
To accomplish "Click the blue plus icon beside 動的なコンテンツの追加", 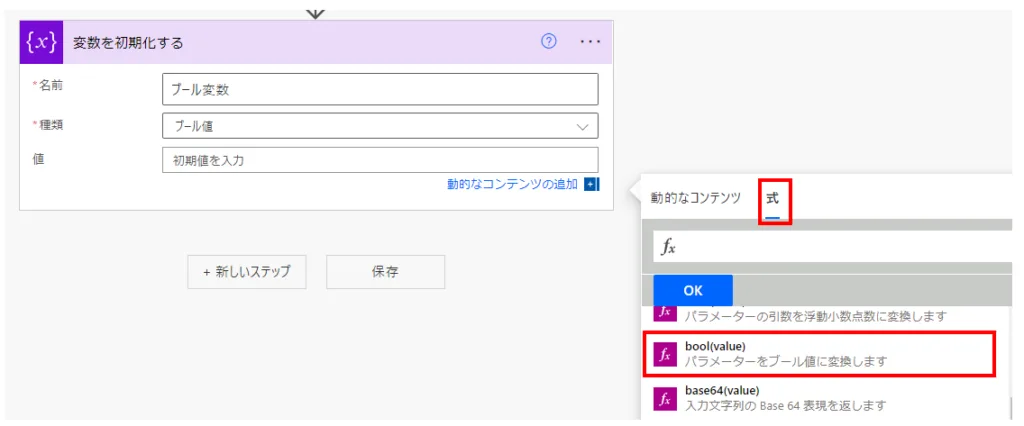I will pyautogui.click(x=591, y=184).
